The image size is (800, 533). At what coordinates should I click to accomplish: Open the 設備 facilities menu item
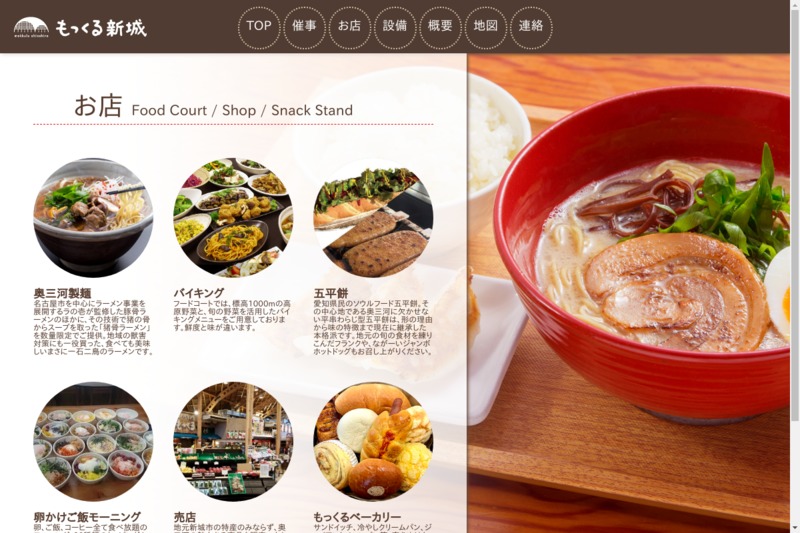(395, 28)
